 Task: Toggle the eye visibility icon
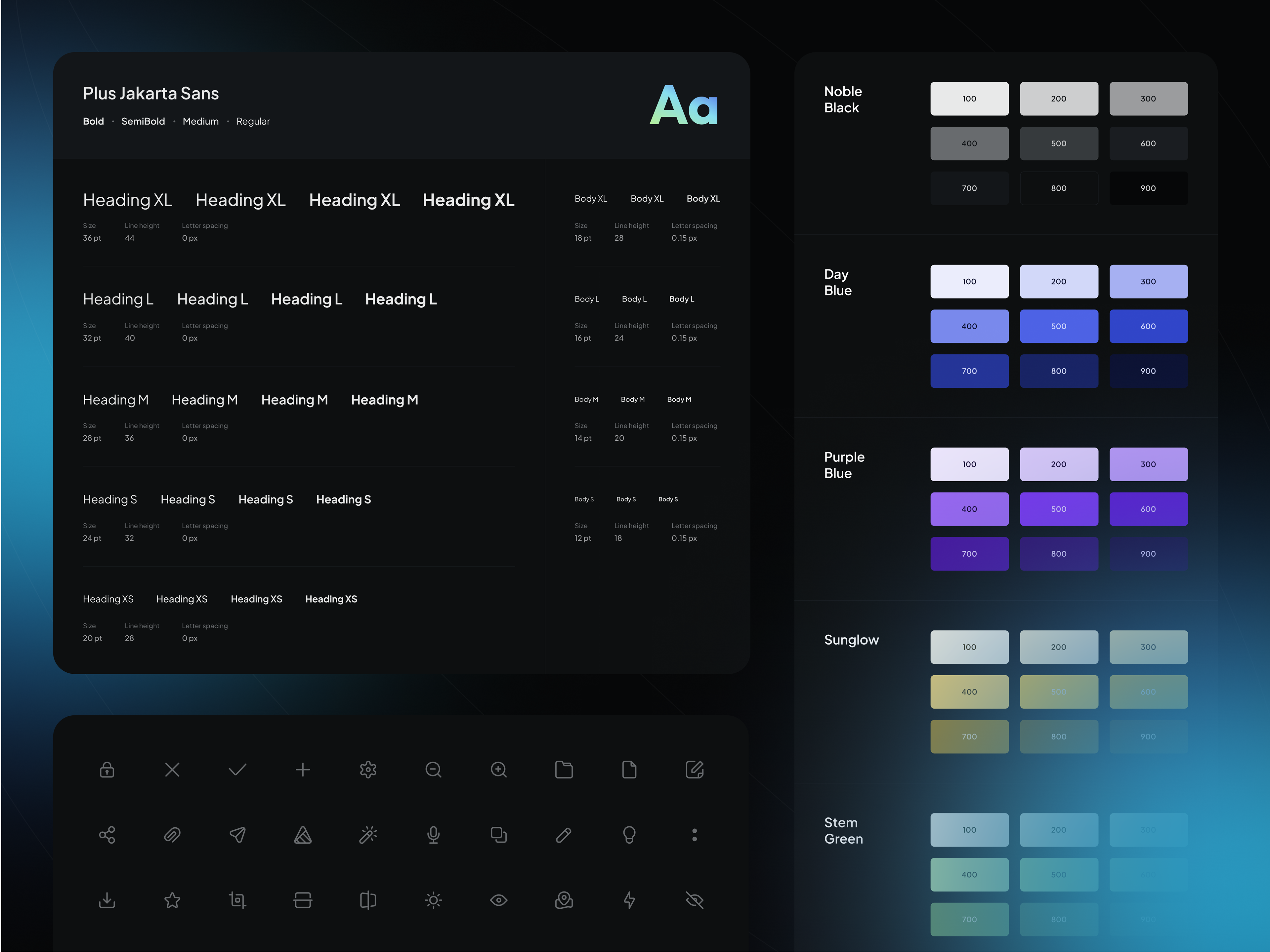tap(498, 900)
